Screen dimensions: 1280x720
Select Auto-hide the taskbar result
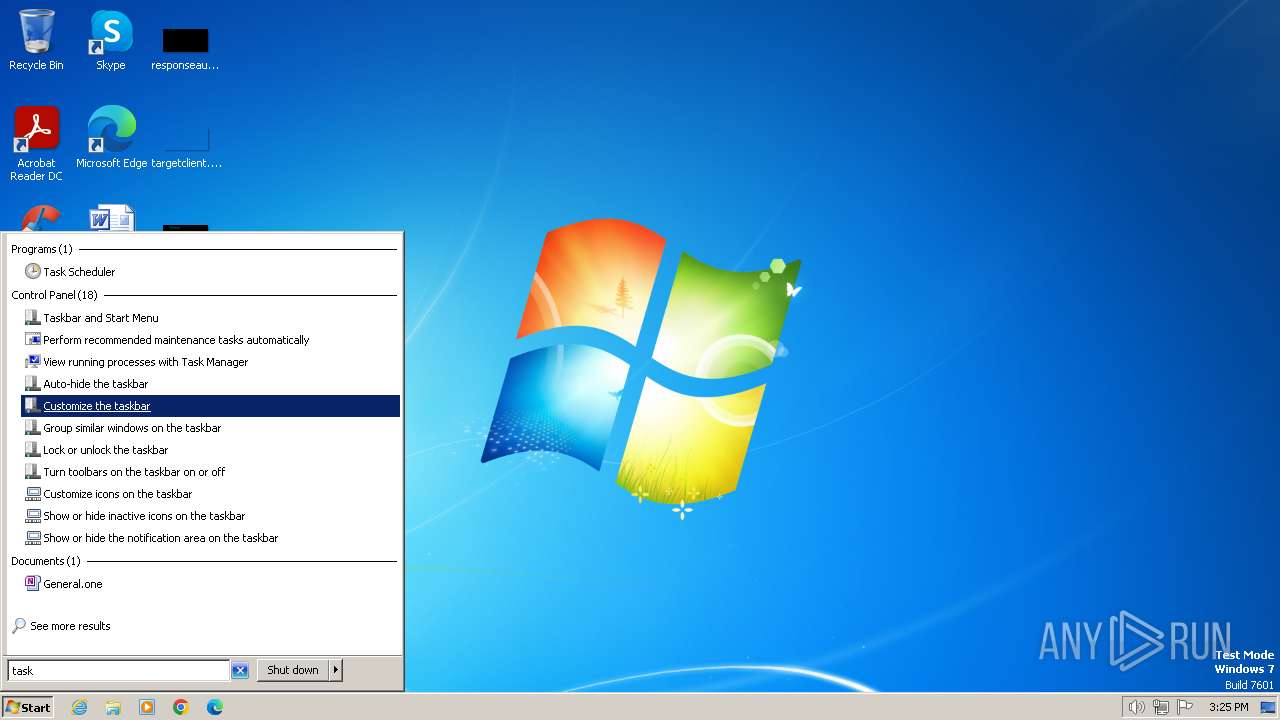pyautogui.click(x=210, y=384)
